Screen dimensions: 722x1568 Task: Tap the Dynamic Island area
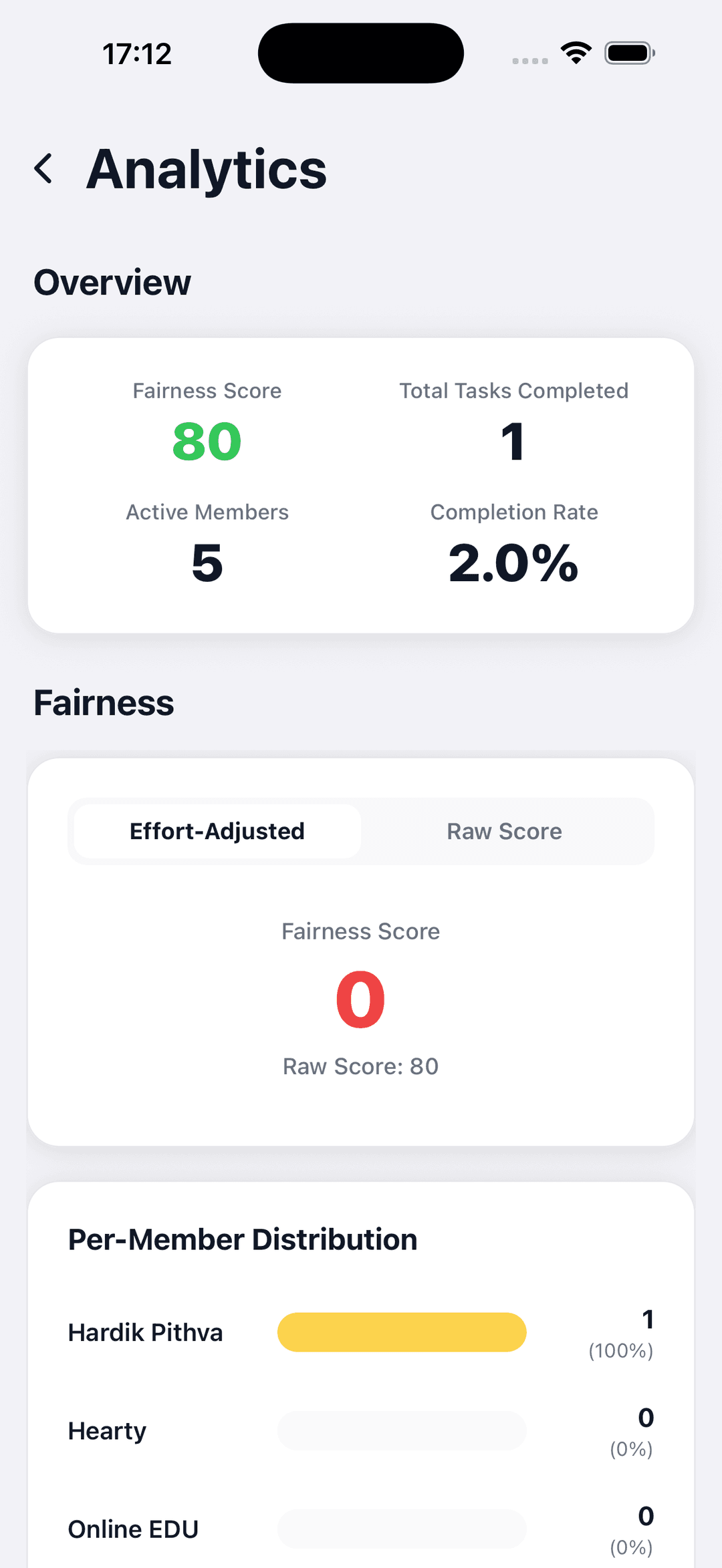360,53
